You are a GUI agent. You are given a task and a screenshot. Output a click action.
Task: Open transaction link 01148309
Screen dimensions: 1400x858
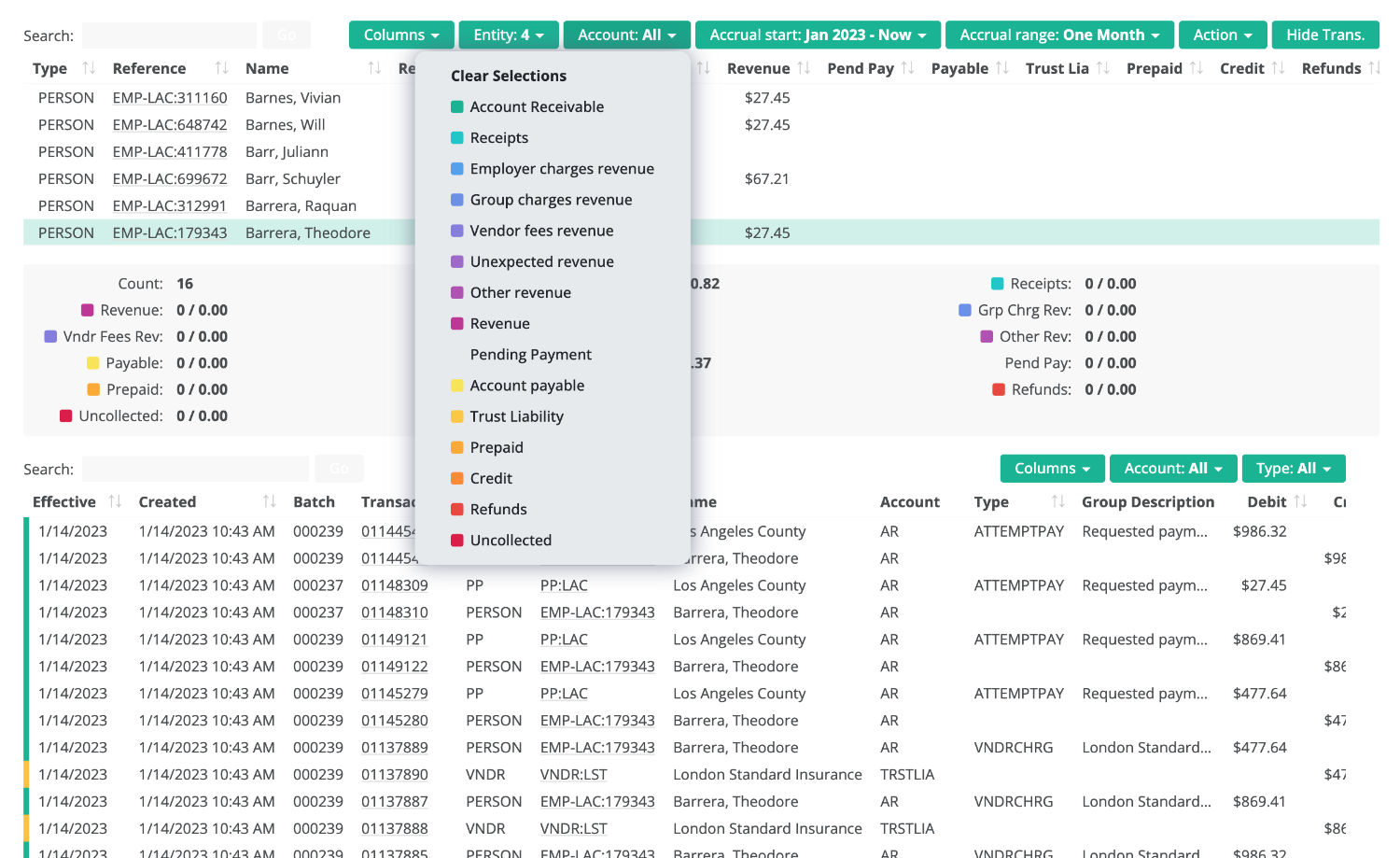coord(395,585)
